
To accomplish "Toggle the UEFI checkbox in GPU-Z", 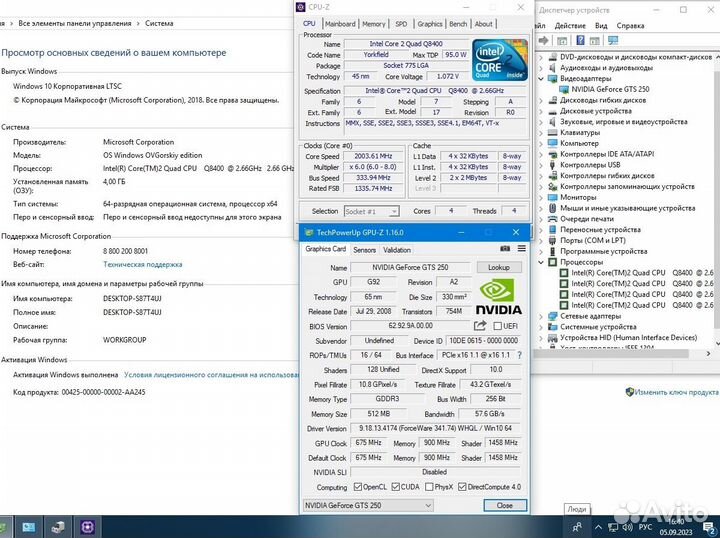I will point(497,326).
